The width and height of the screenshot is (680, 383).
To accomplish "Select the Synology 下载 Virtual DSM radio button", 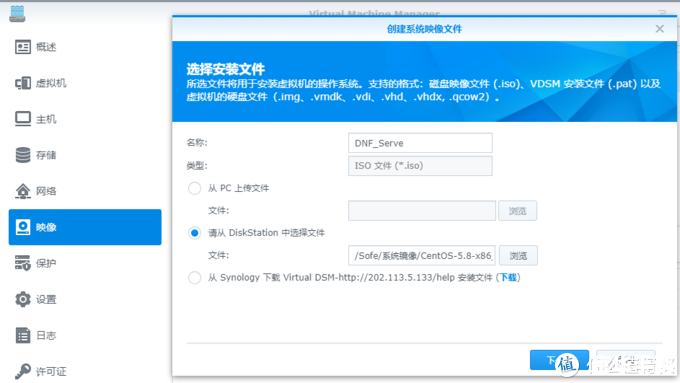I will (194, 278).
